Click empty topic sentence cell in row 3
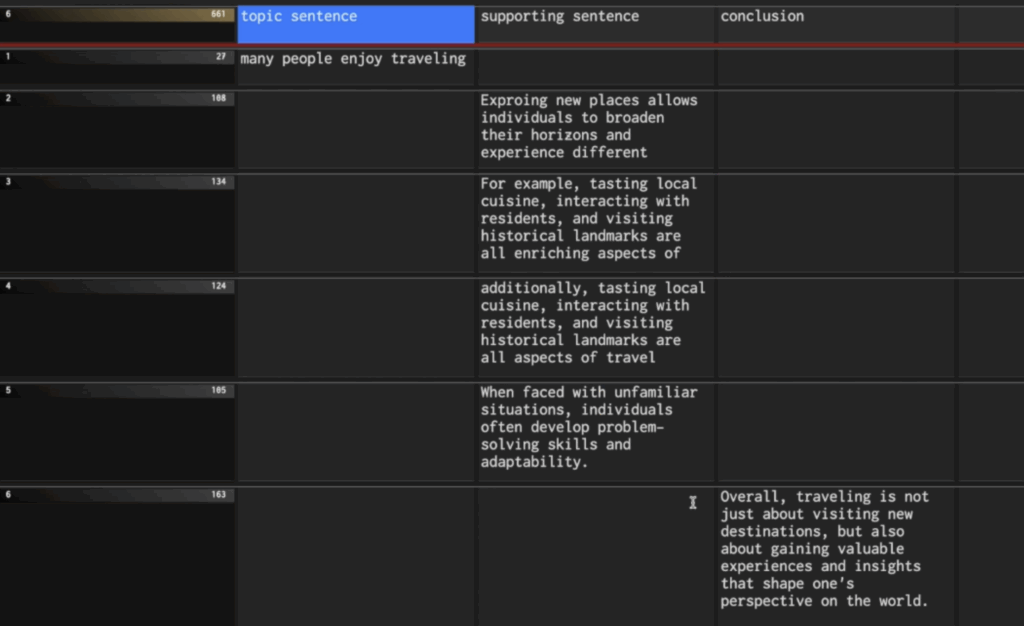This screenshot has width=1024, height=626. click(355, 222)
